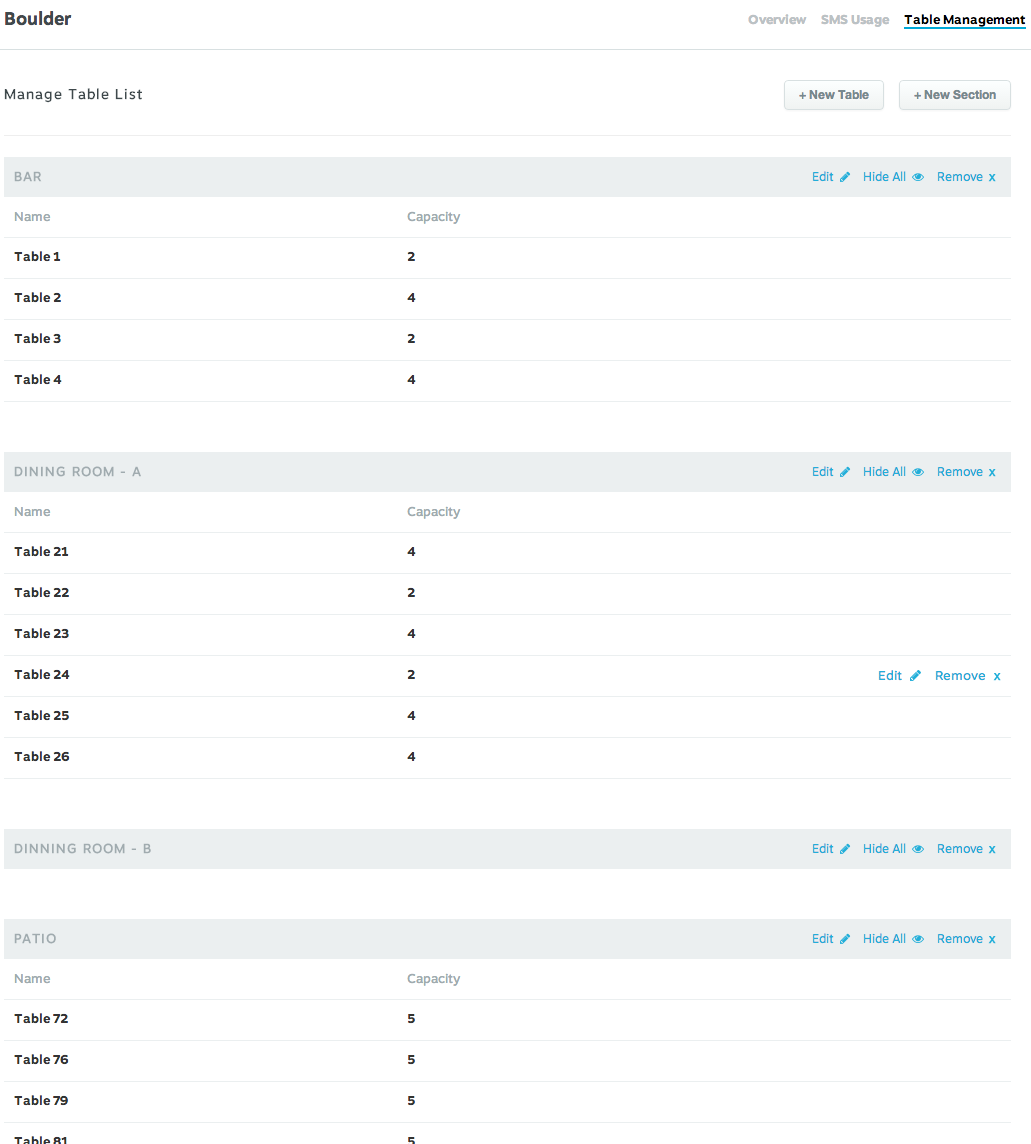Click Remove link for DINING ROOM - A
This screenshot has width=1031, height=1144.
[x=959, y=472]
